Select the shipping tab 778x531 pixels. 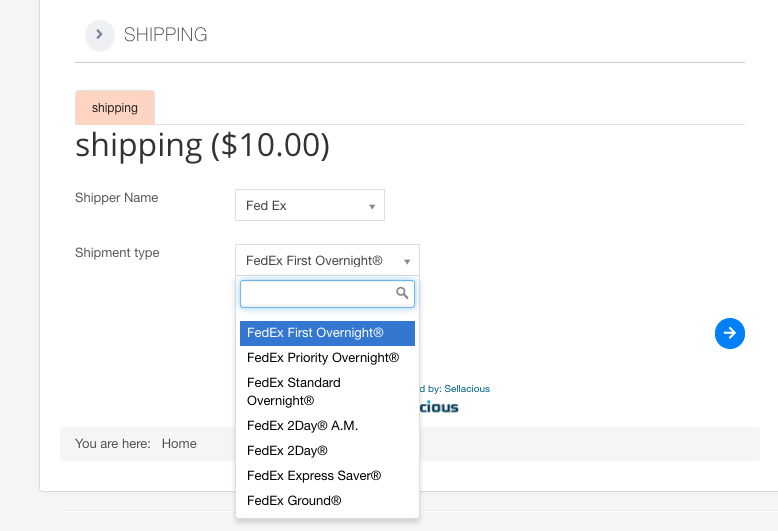pos(115,108)
